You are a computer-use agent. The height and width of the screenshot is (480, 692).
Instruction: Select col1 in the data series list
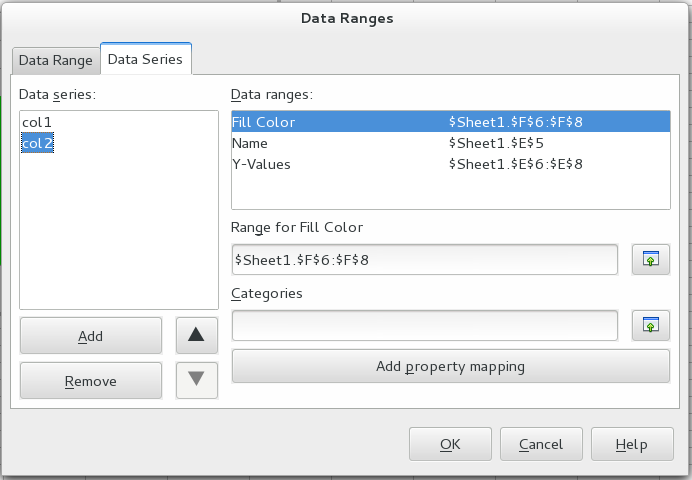pyautogui.click(x=36, y=122)
